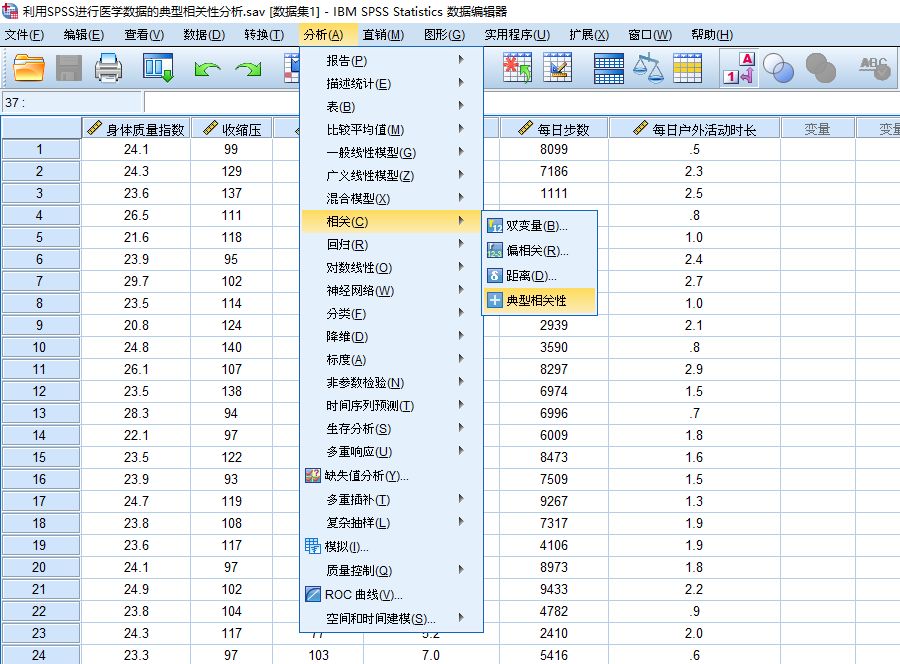The image size is (900, 664).
Task: Select 双变量(B)... correlation option
Action: coord(540,226)
